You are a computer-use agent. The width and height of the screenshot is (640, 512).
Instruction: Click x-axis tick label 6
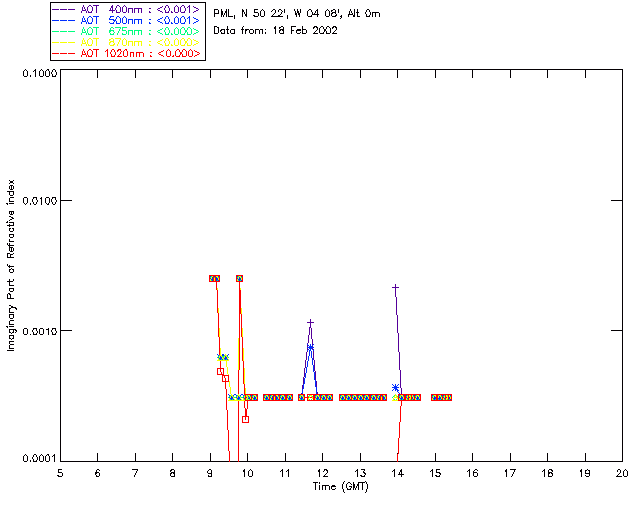click(x=98, y=473)
